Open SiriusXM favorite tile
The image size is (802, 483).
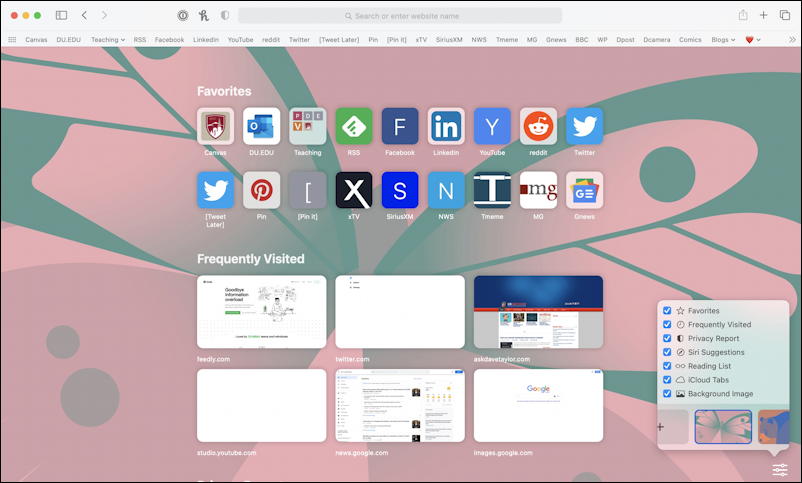tap(400, 190)
